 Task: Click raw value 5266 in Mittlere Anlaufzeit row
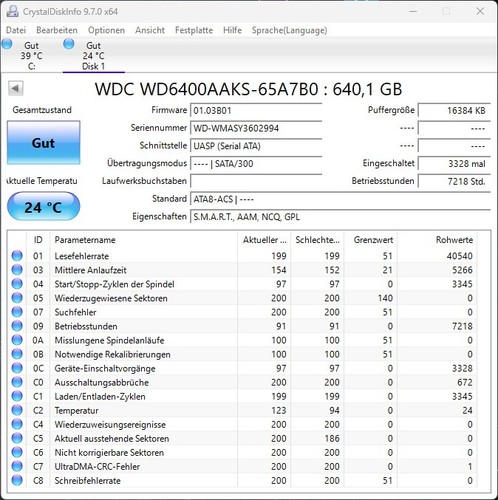462,270
